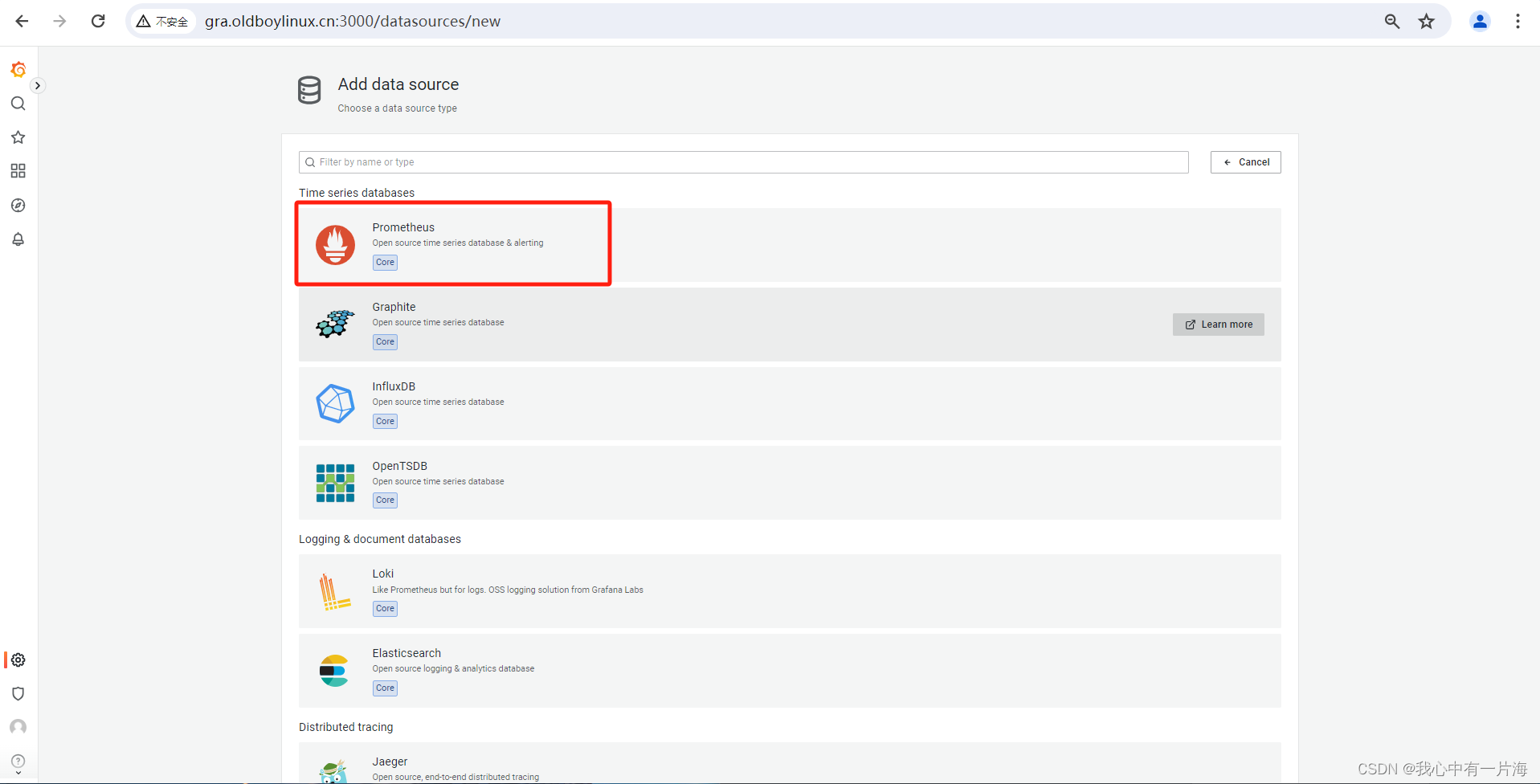Open the browser zoom magnifier icon
Screen dimensions: 1540x784
[1392, 22]
